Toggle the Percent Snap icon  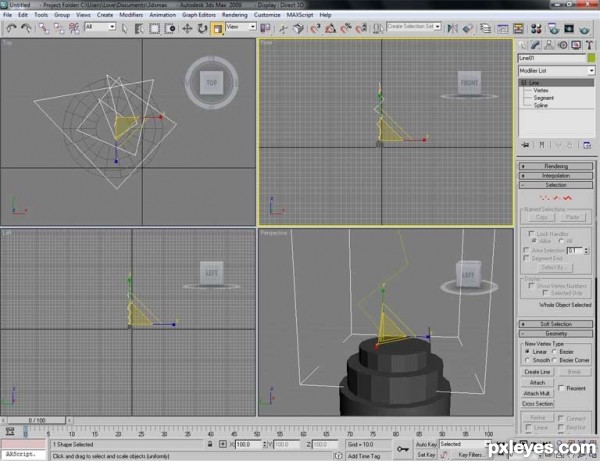346,29
